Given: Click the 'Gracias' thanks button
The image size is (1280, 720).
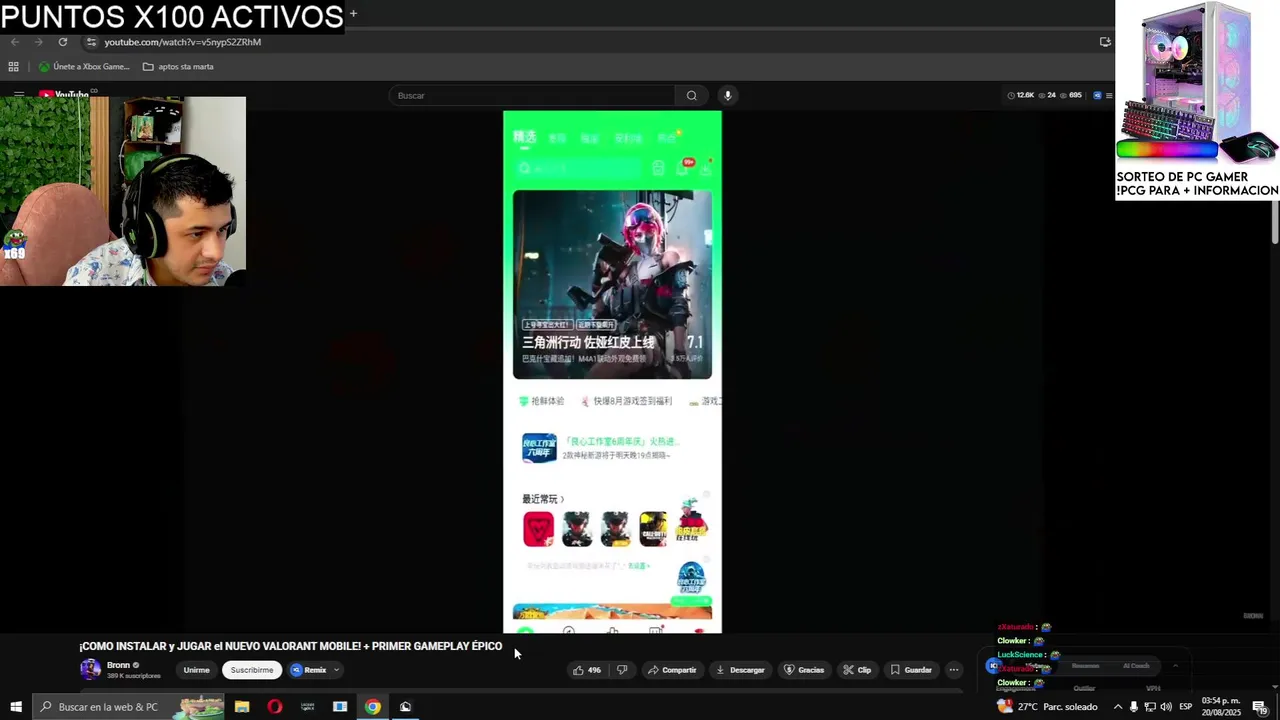Looking at the screenshot, I should click(x=804, y=670).
